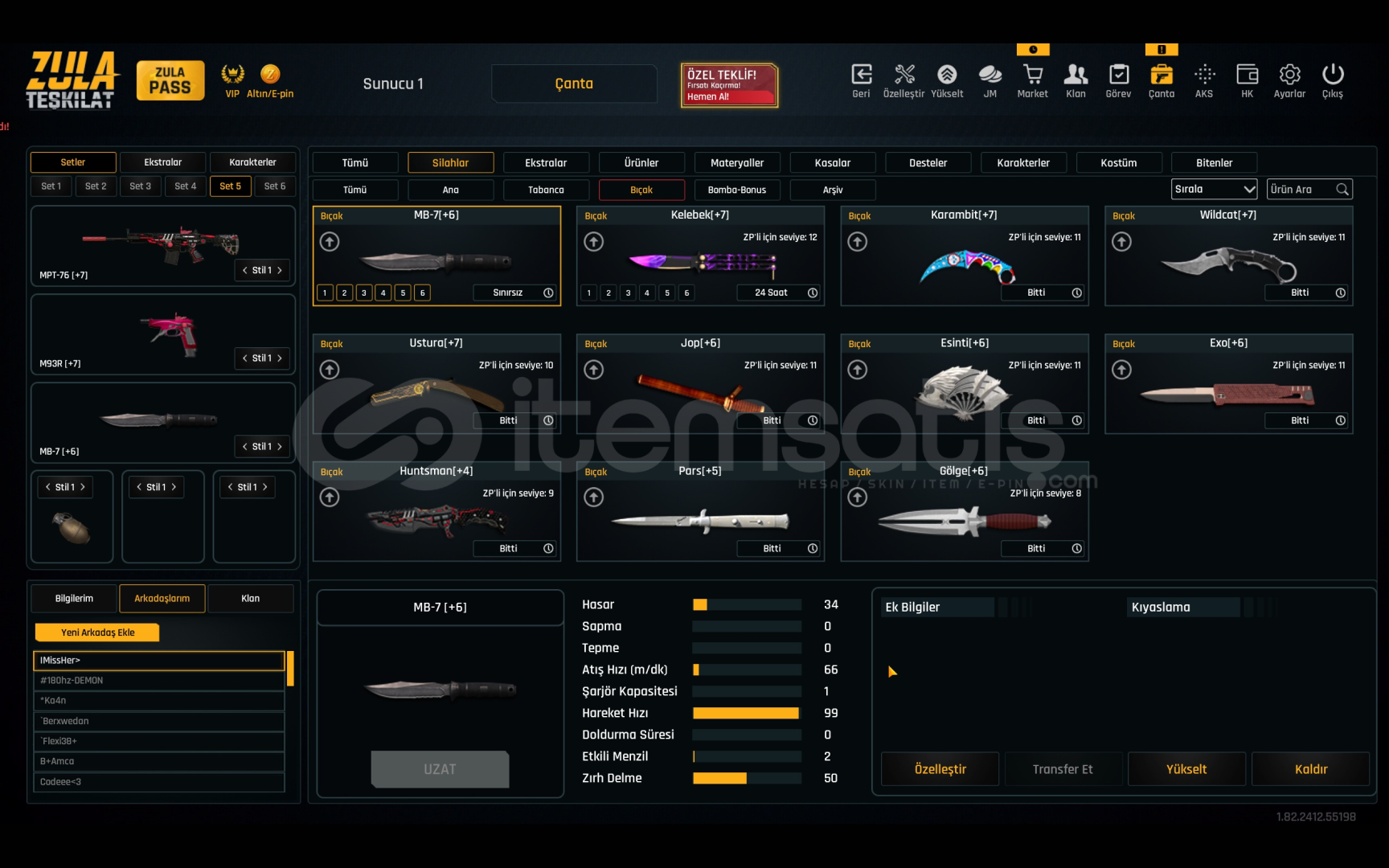Open the Market cart icon
This screenshot has width=1389, height=868.
(x=1033, y=75)
